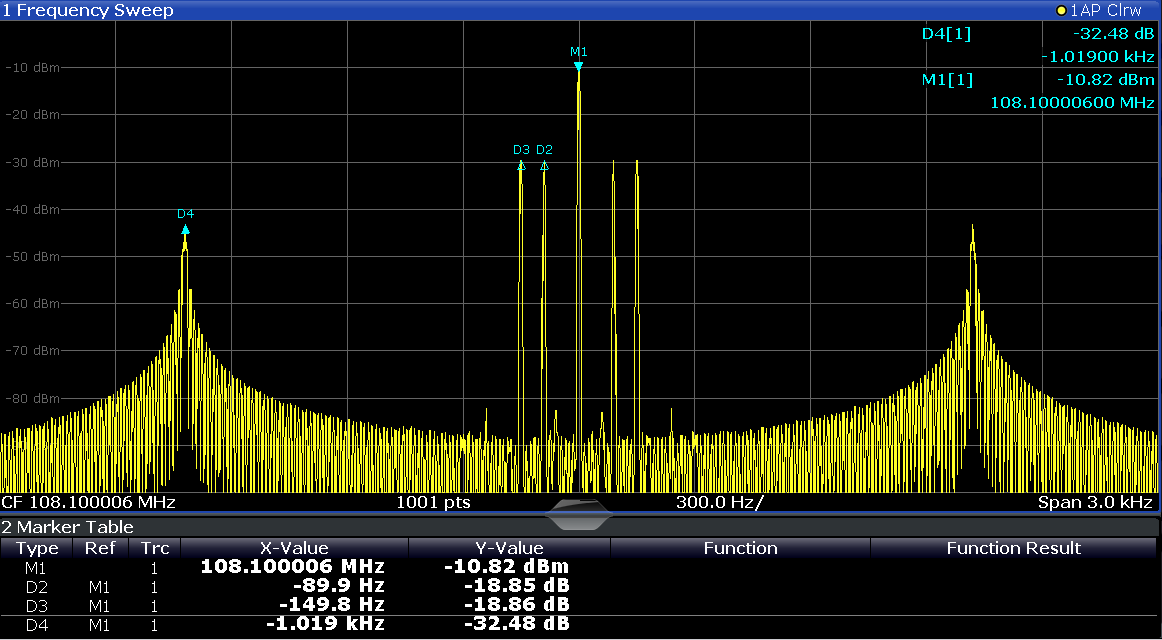Click the 1001 pts sweep points label

click(x=433, y=501)
